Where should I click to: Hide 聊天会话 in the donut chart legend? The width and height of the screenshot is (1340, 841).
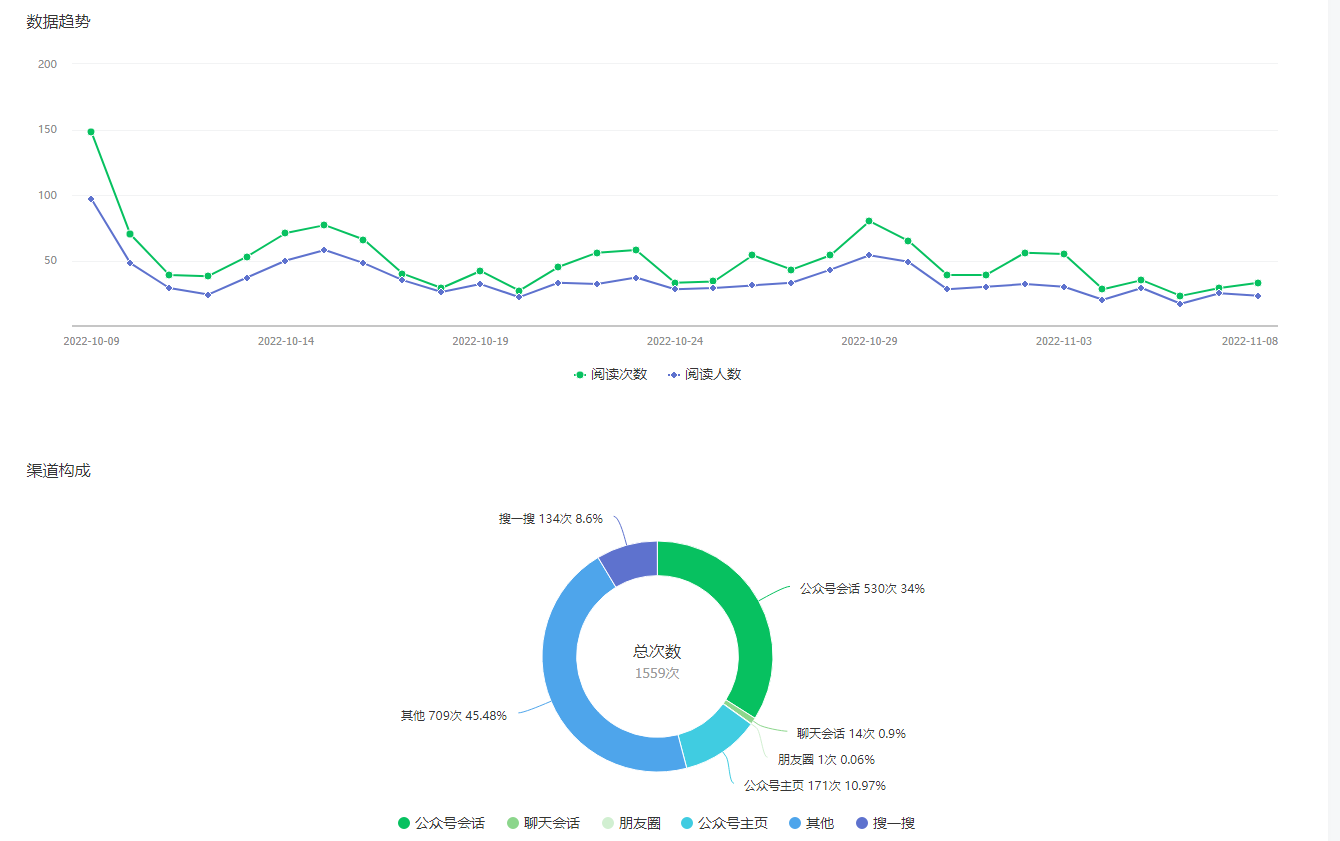tap(543, 823)
